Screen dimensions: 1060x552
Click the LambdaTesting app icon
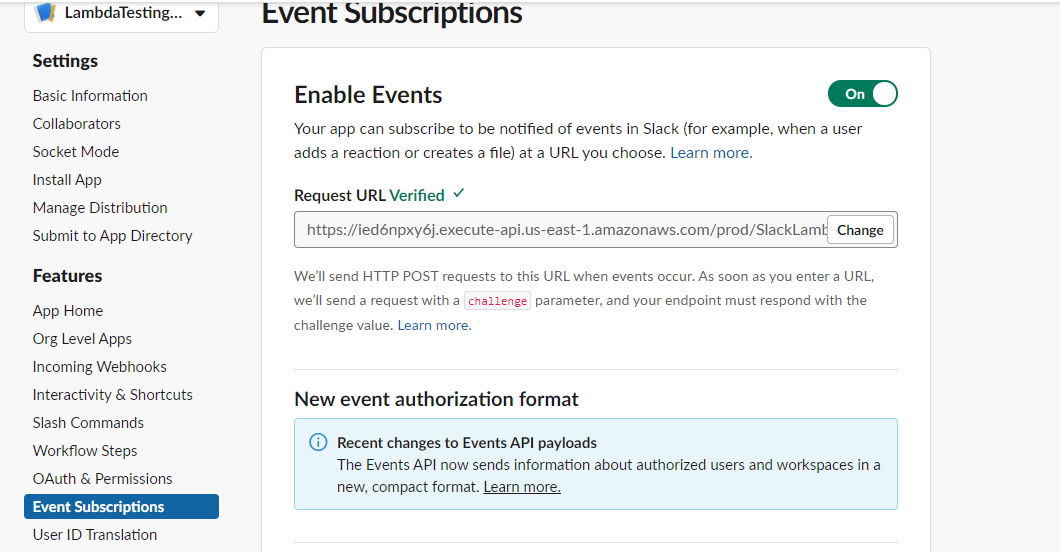(45, 13)
